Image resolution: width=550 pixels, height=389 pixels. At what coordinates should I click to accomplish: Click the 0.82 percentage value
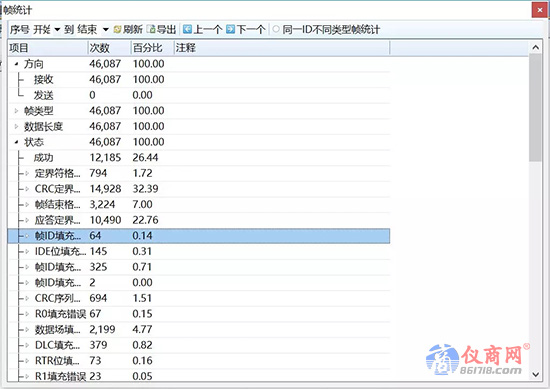point(142,345)
